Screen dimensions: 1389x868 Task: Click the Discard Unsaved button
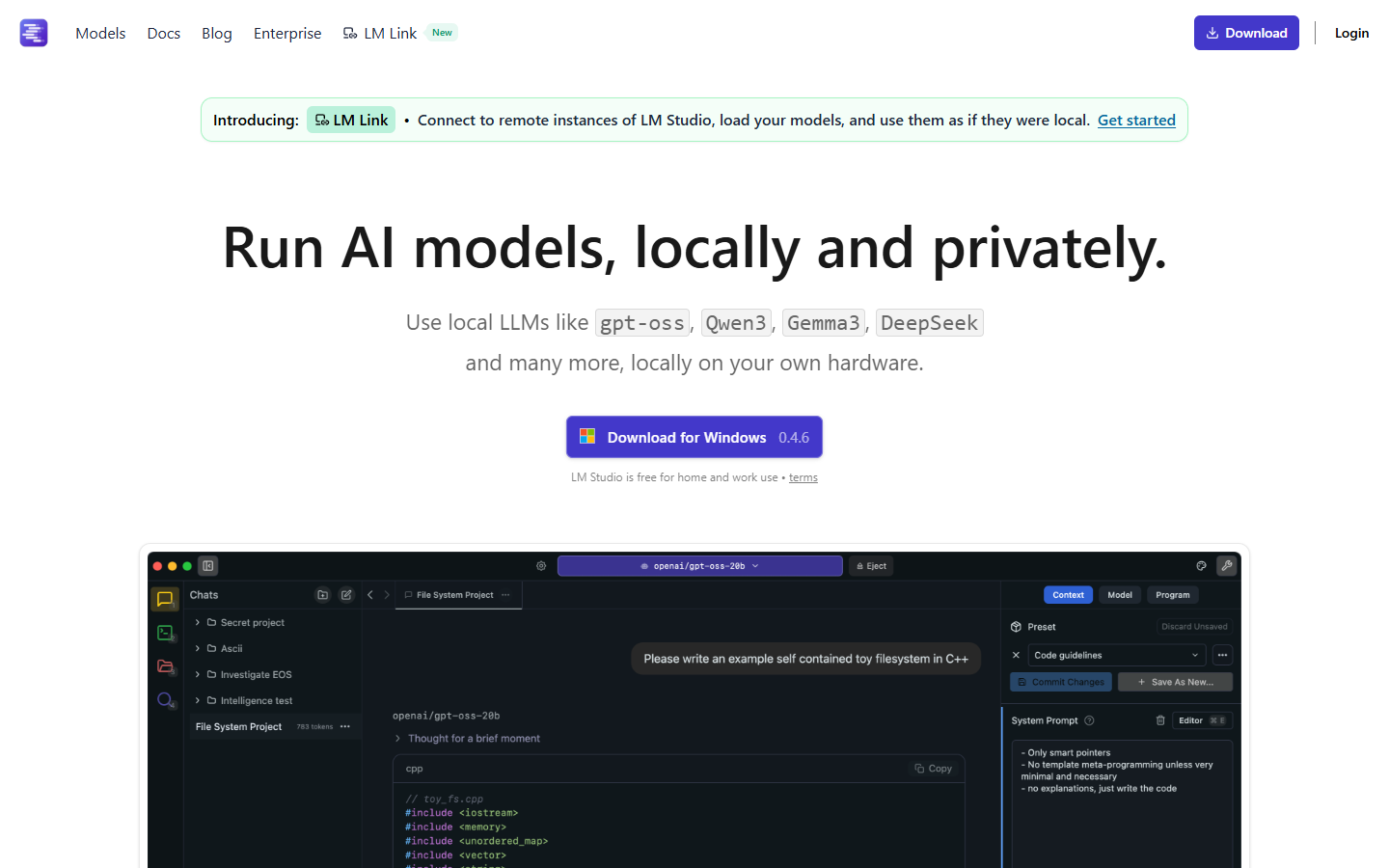(x=1194, y=627)
